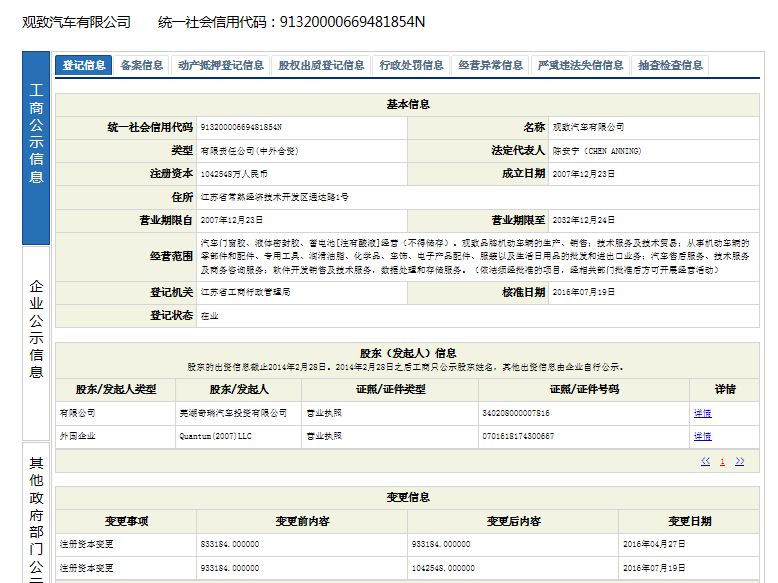The image size is (778, 583).
Task: Open the 动产抵押登记信息 tab
Action: coord(220,65)
